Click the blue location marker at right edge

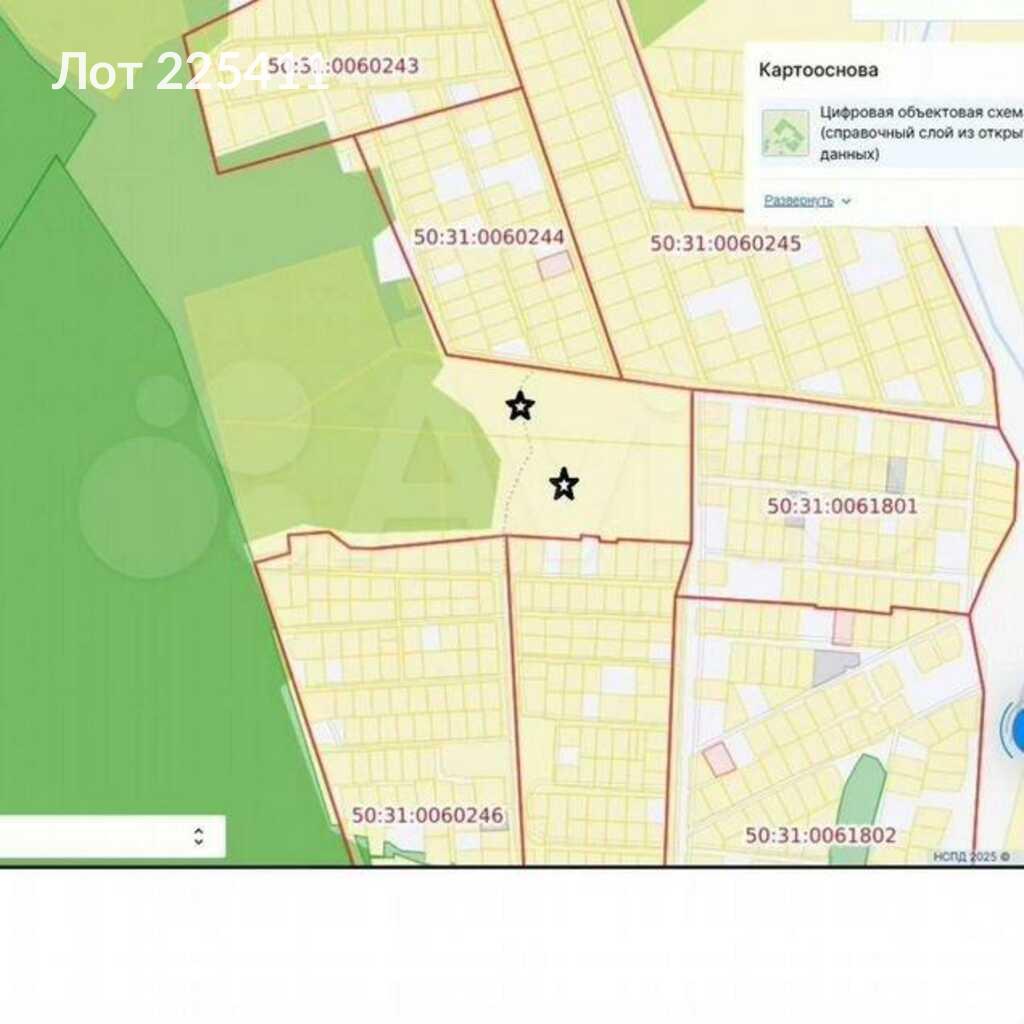(x=1016, y=730)
